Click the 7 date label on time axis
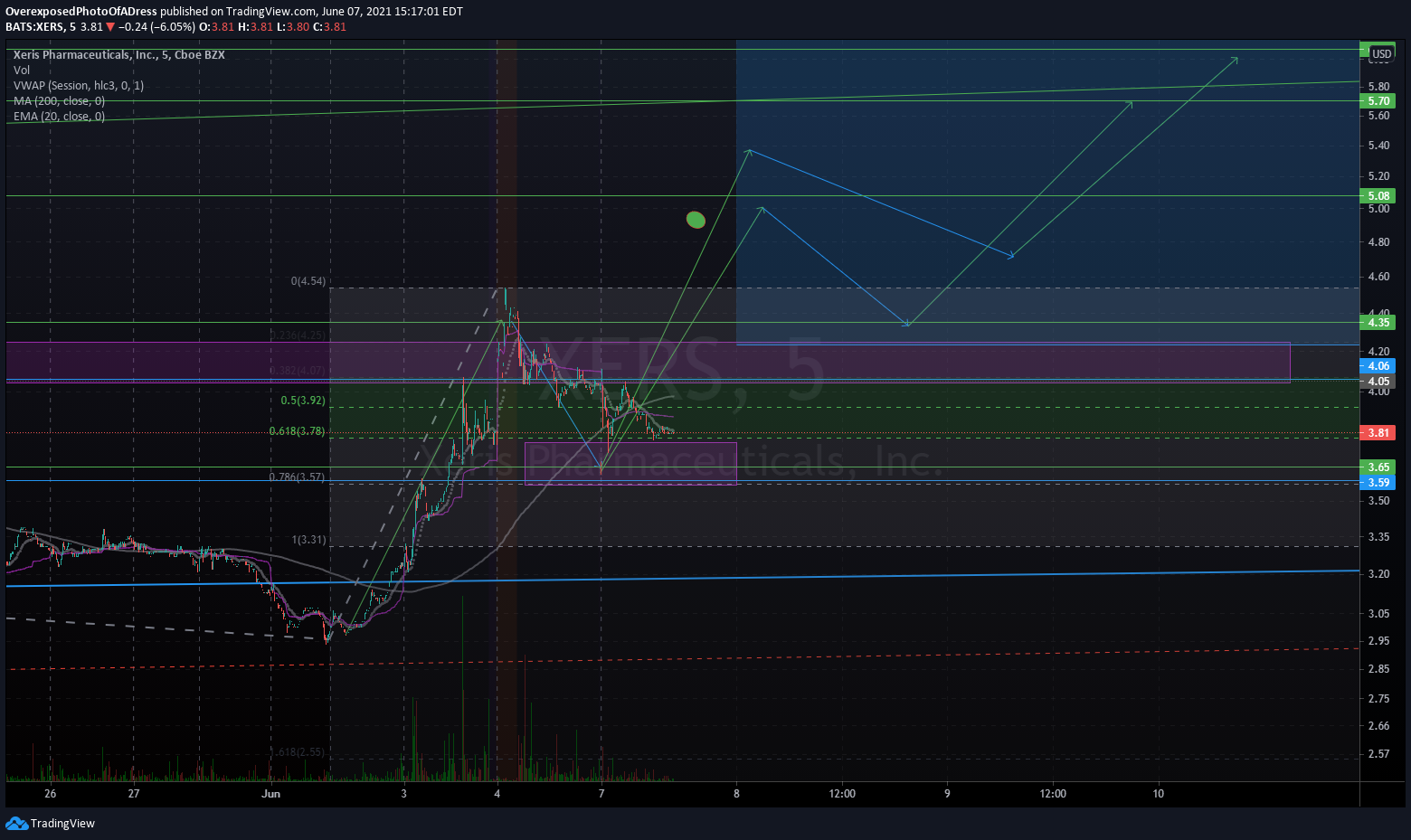This screenshot has width=1411, height=840. click(601, 794)
